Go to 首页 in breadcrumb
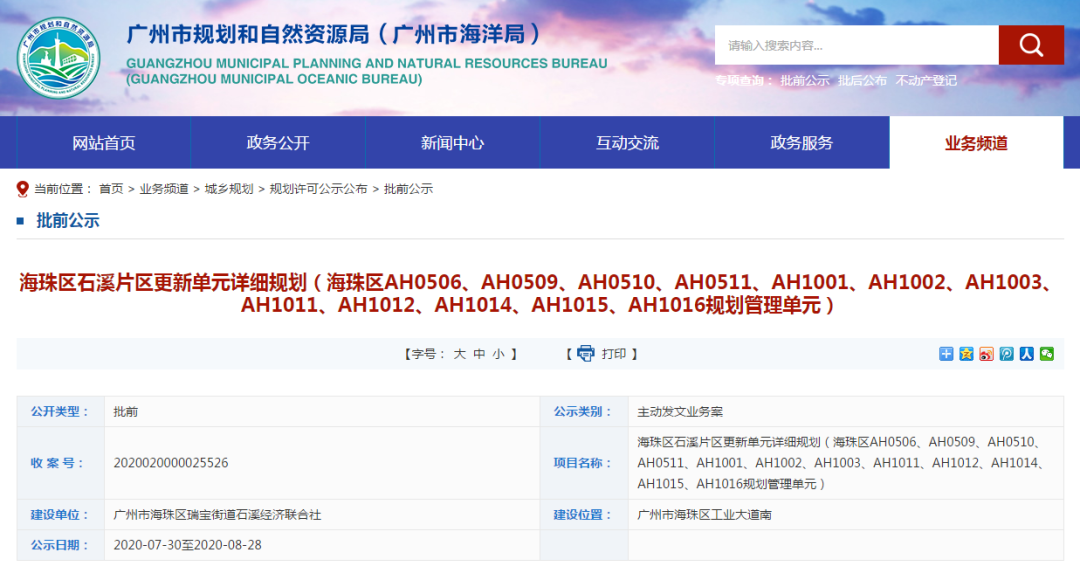 pos(111,189)
